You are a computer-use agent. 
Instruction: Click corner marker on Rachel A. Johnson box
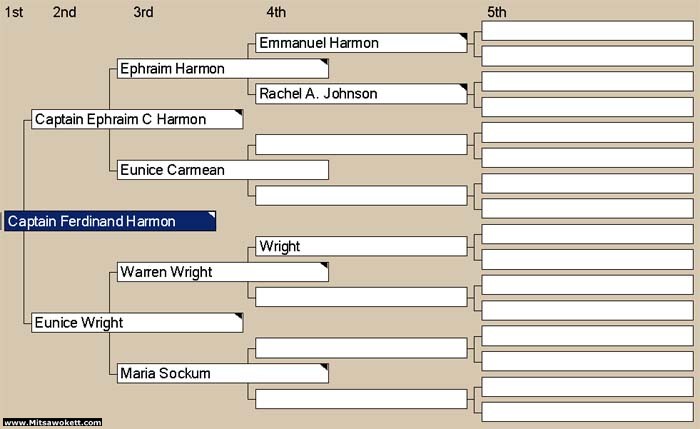point(463,87)
